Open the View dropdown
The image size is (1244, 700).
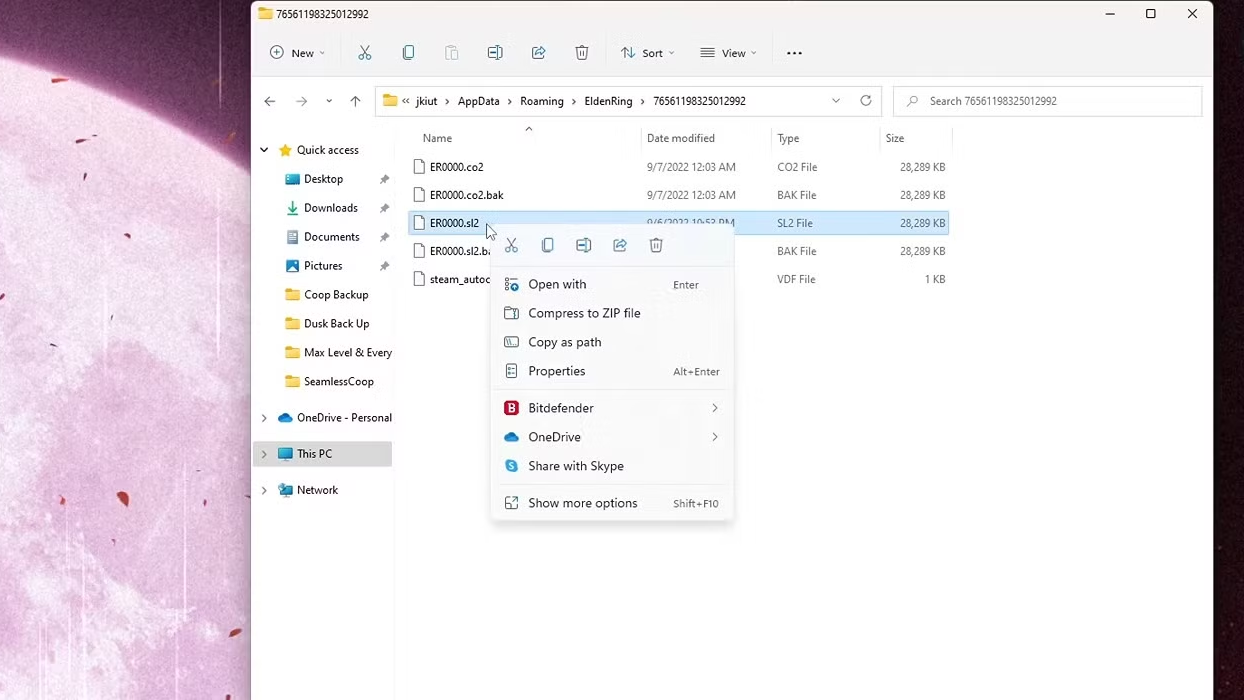click(729, 53)
